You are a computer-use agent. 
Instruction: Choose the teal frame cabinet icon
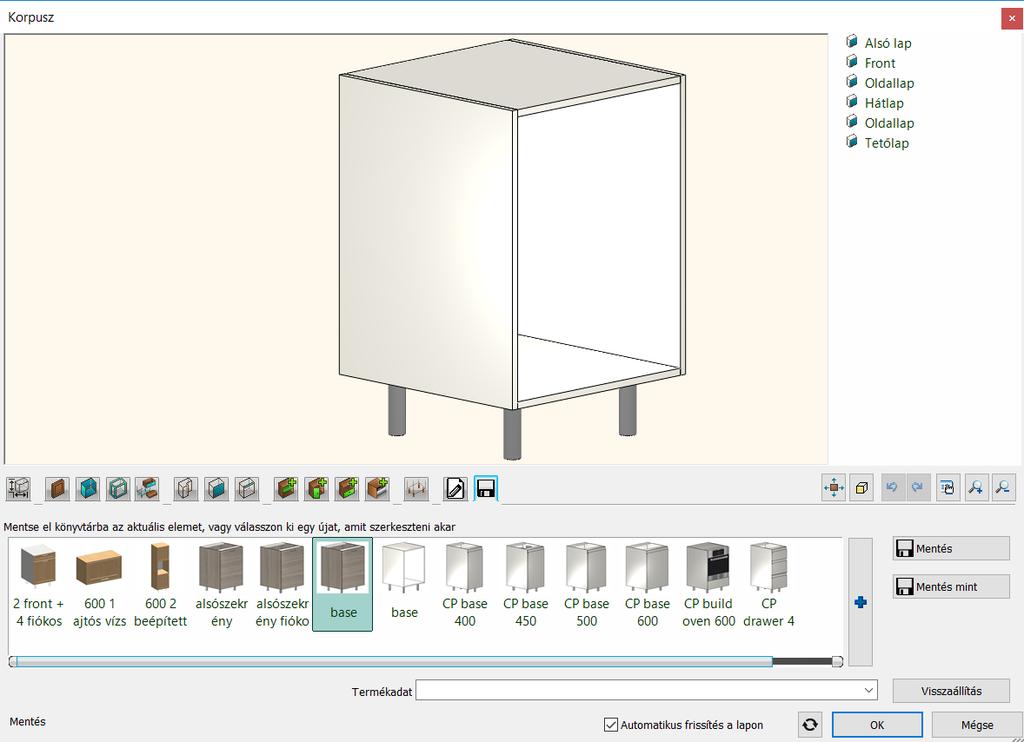(x=118, y=488)
